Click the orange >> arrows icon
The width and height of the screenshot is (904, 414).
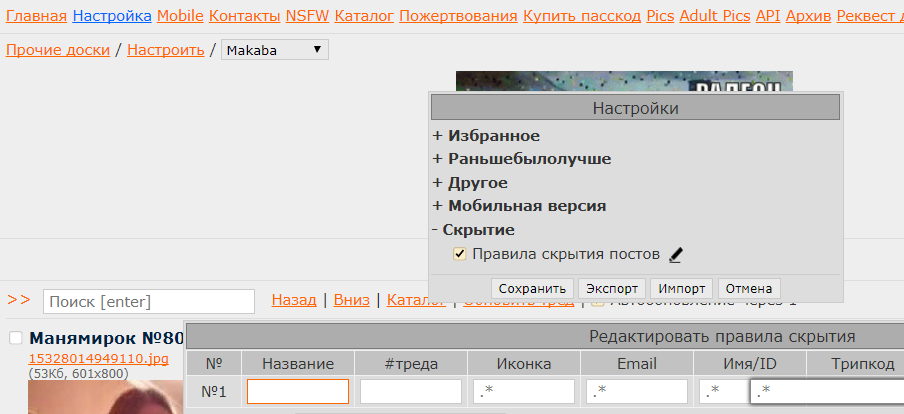(x=18, y=300)
